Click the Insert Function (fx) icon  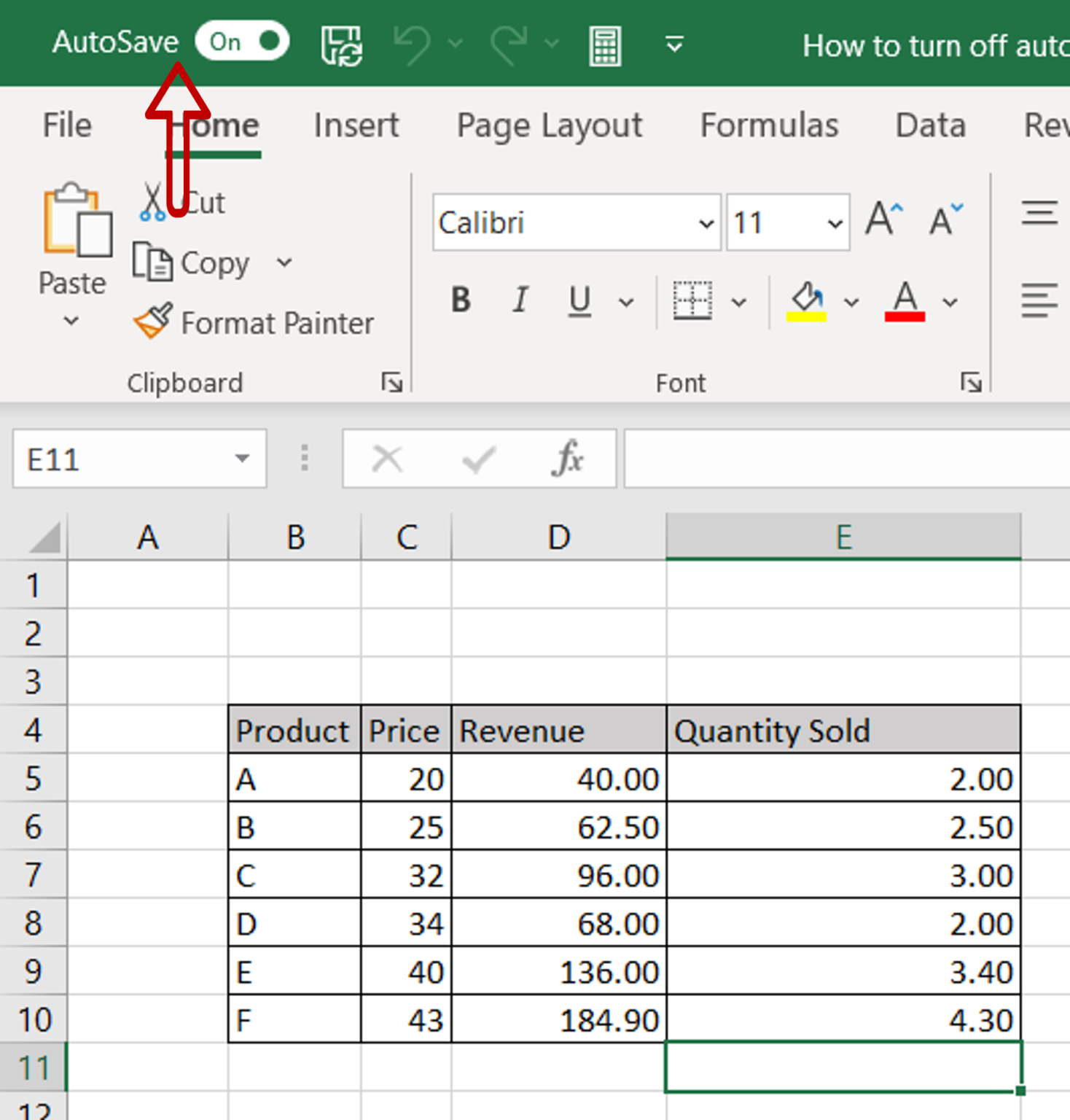click(x=568, y=459)
